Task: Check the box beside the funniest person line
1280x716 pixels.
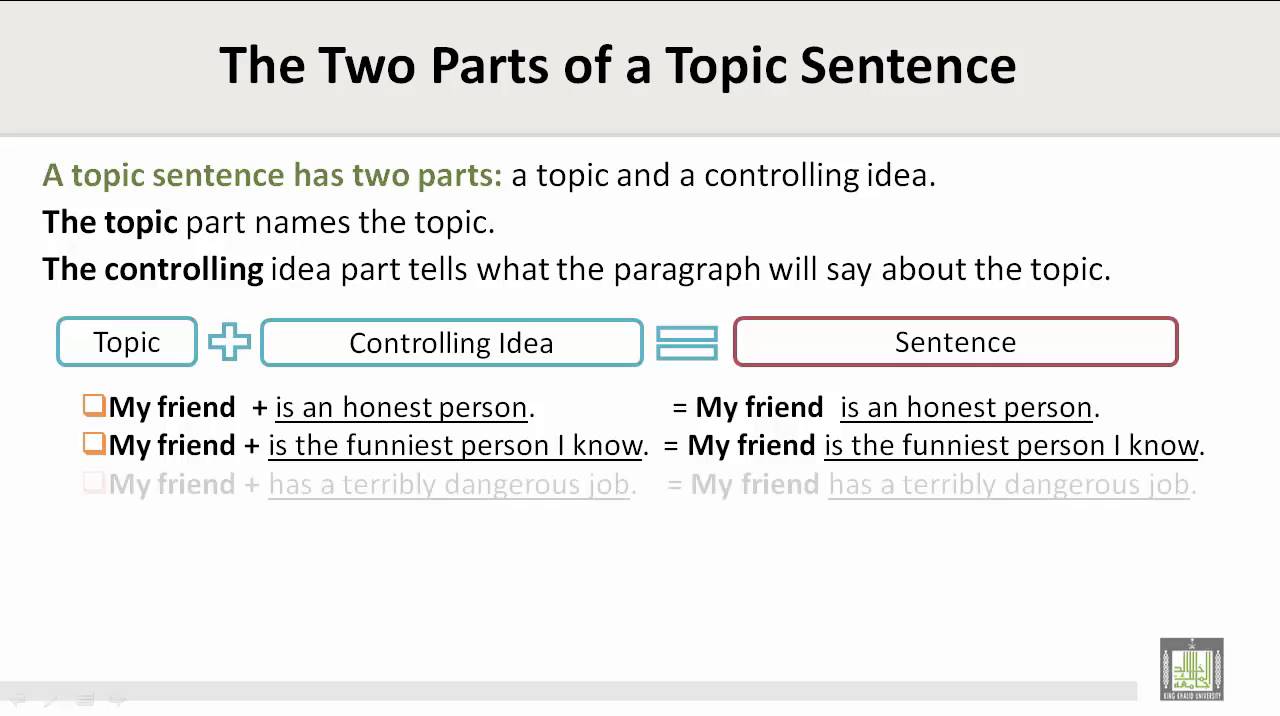Action: 94,443
